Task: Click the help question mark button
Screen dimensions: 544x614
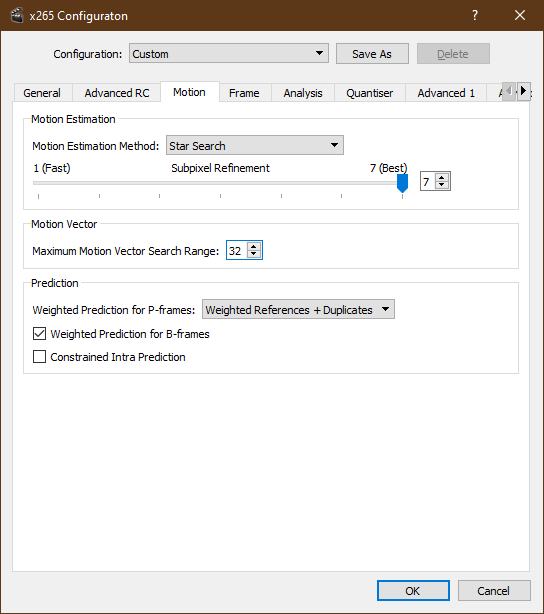Action: click(x=475, y=16)
